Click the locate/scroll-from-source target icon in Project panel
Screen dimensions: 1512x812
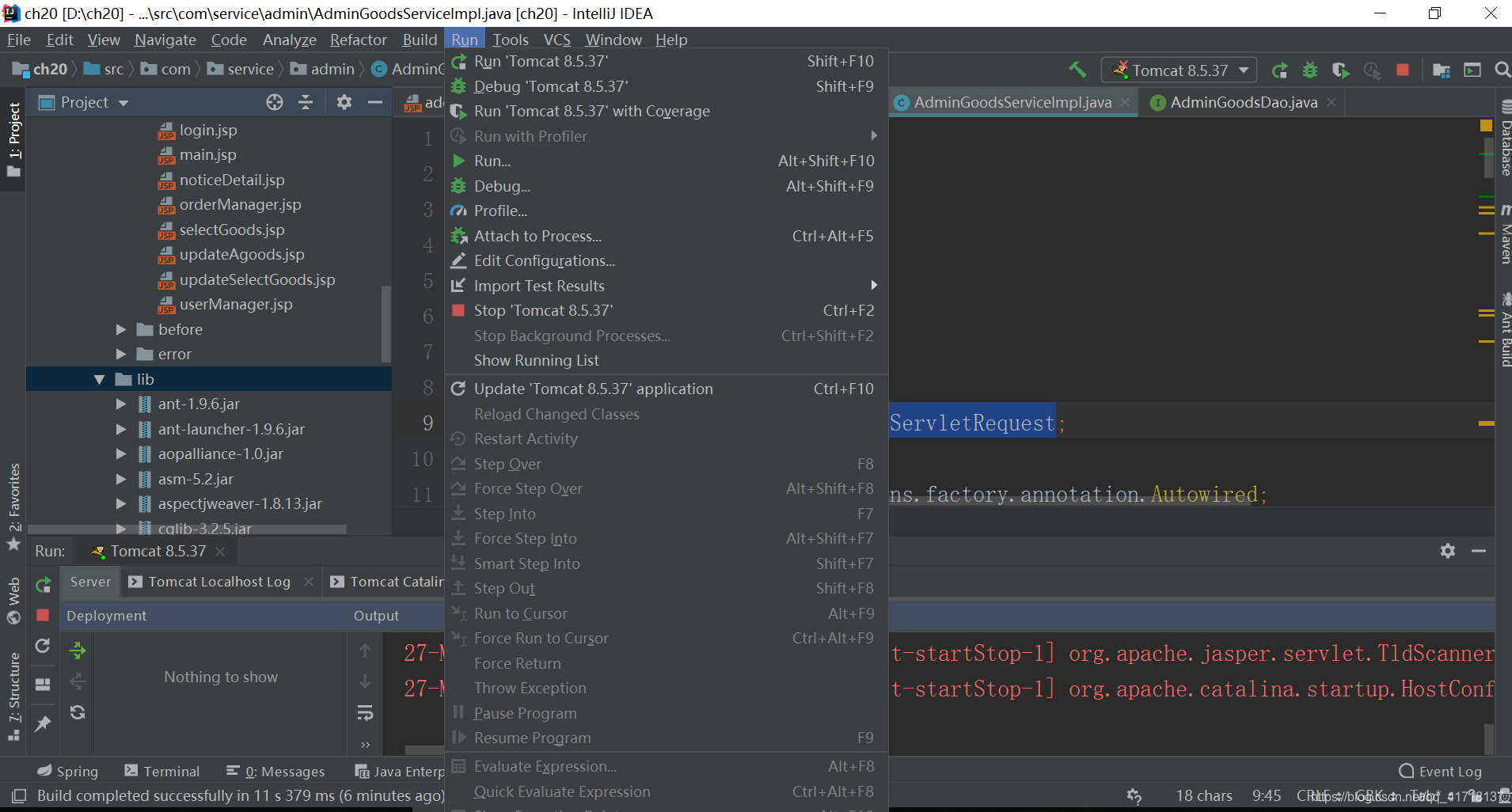point(275,102)
